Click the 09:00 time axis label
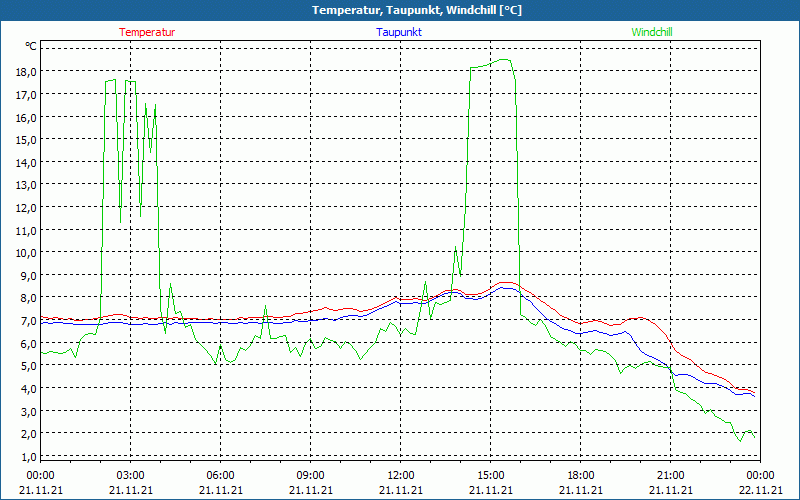This screenshot has height=500, width=800. point(310,476)
